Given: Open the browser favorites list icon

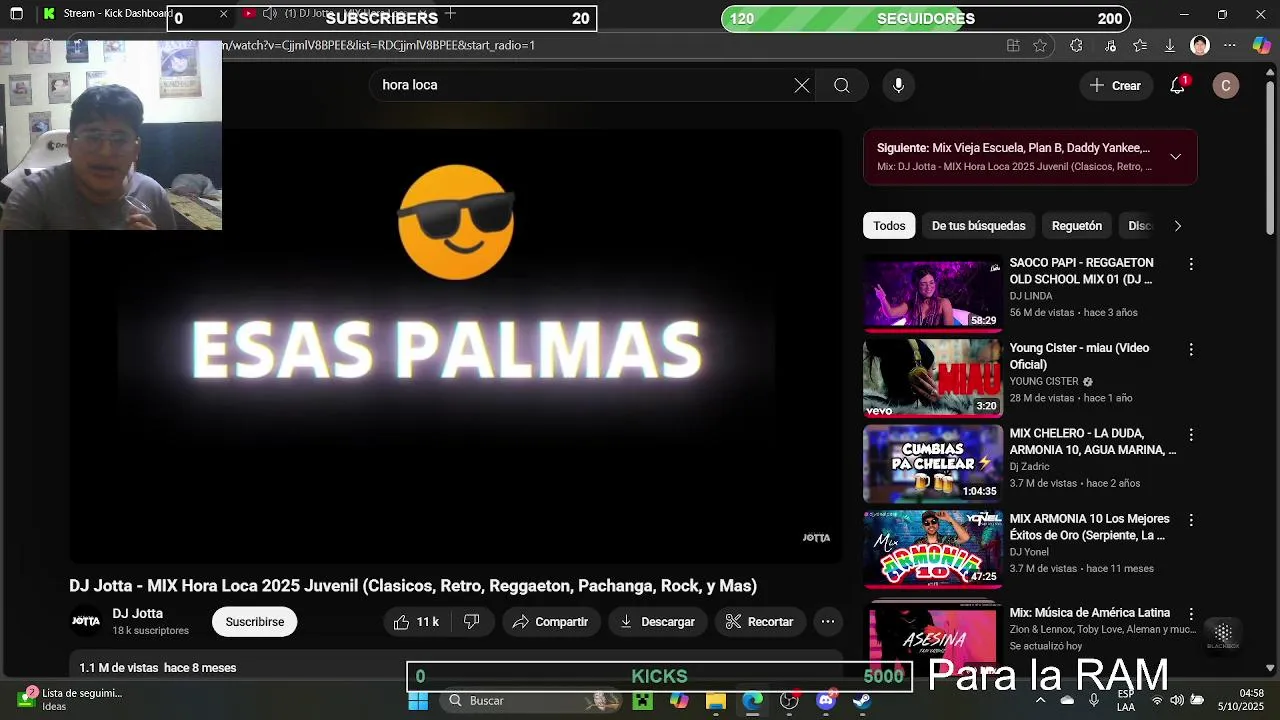Looking at the screenshot, I should pyautogui.click(x=1140, y=45).
